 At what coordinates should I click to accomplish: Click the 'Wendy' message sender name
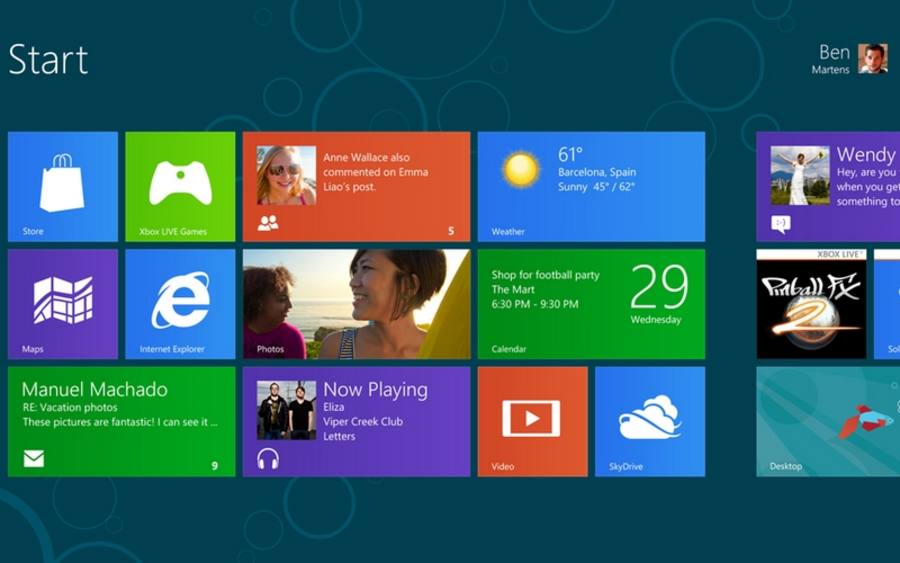point(866,154)
